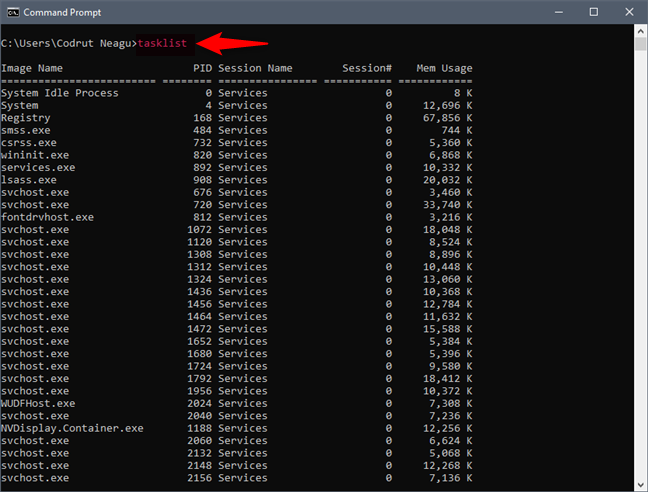Click the fontdrvhost.exe process entry
The height and width of the screenshot is (492, 648).
tap(47, 217)
